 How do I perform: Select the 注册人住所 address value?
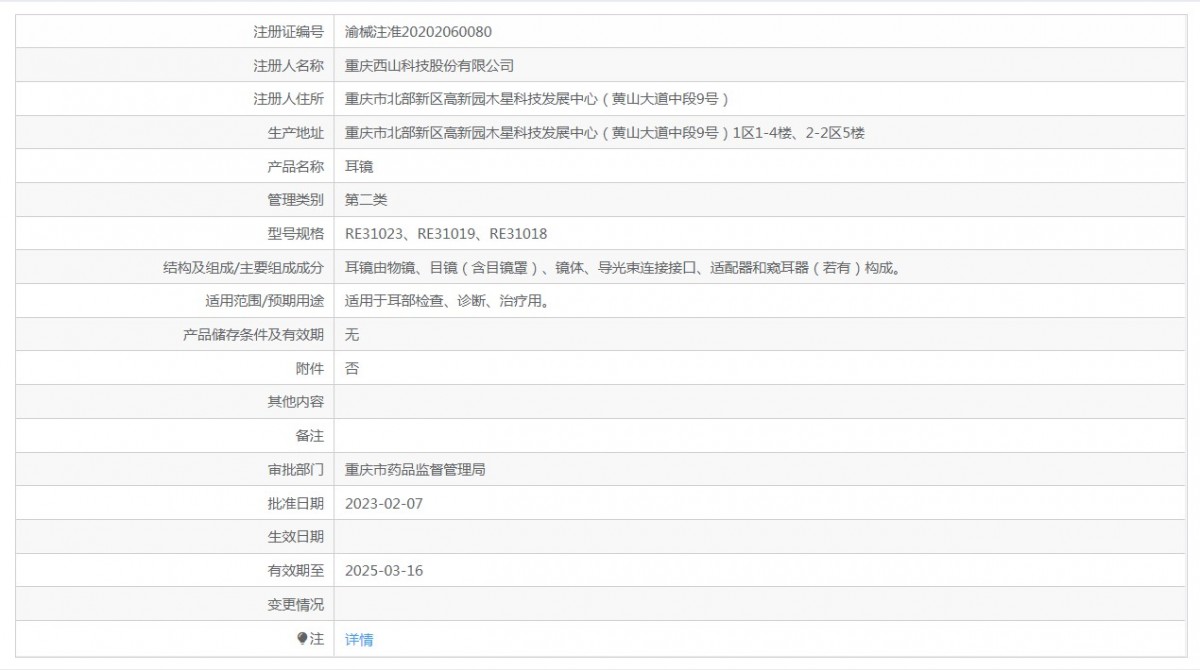pyautogui.click(x=537, y=99)
